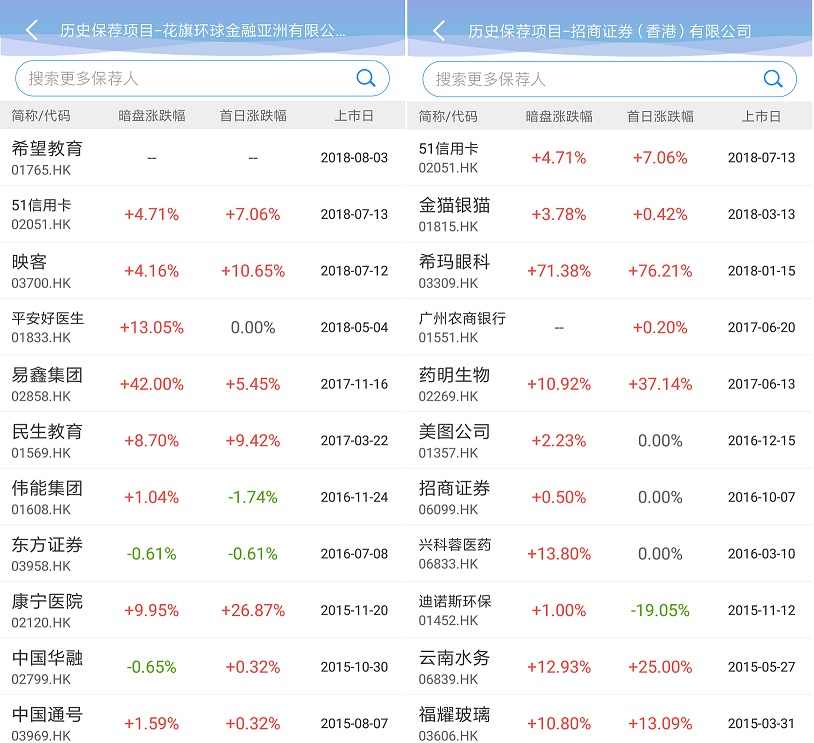Open 希望教育 01765.HK row
Screen dimensions: 814x743
(x=202, y=157)
